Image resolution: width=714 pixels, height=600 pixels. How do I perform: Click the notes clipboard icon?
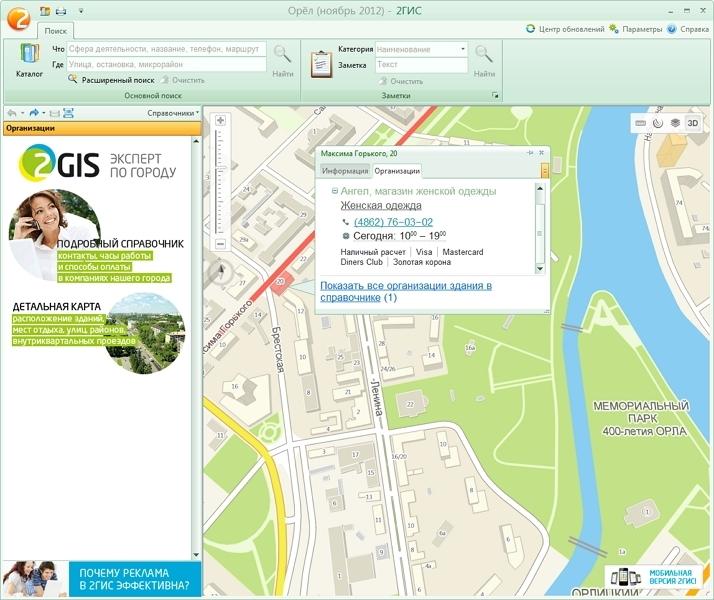pos(321,61)
